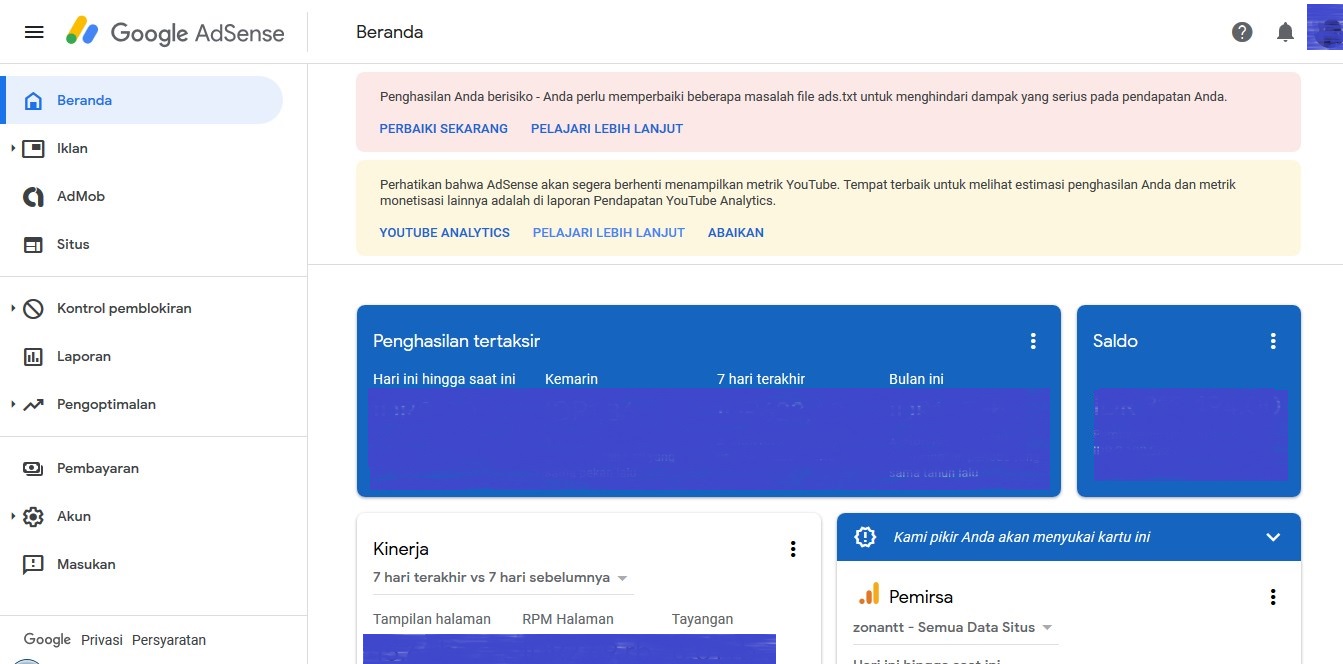The image size is (1343, 664).
Task: Click the Beranda home icon
Action: point(33,100)
